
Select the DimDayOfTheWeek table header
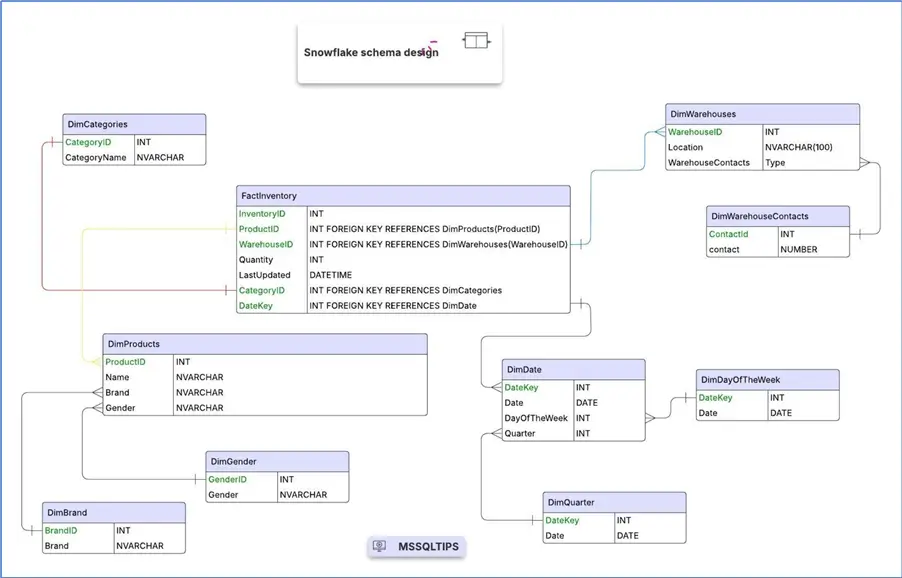(x=767, y=380)
